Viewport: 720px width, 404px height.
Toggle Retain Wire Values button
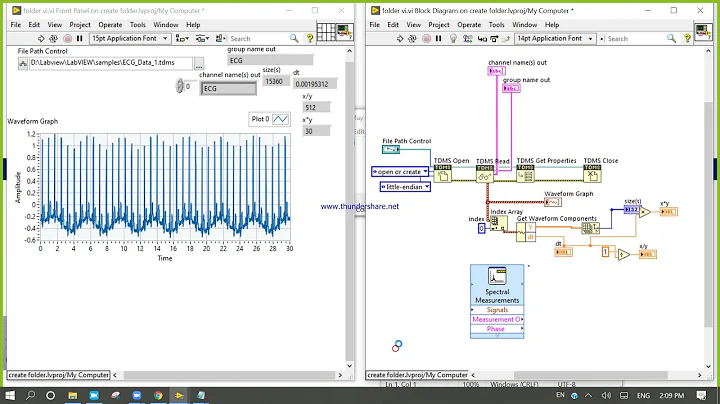[467, 39]
